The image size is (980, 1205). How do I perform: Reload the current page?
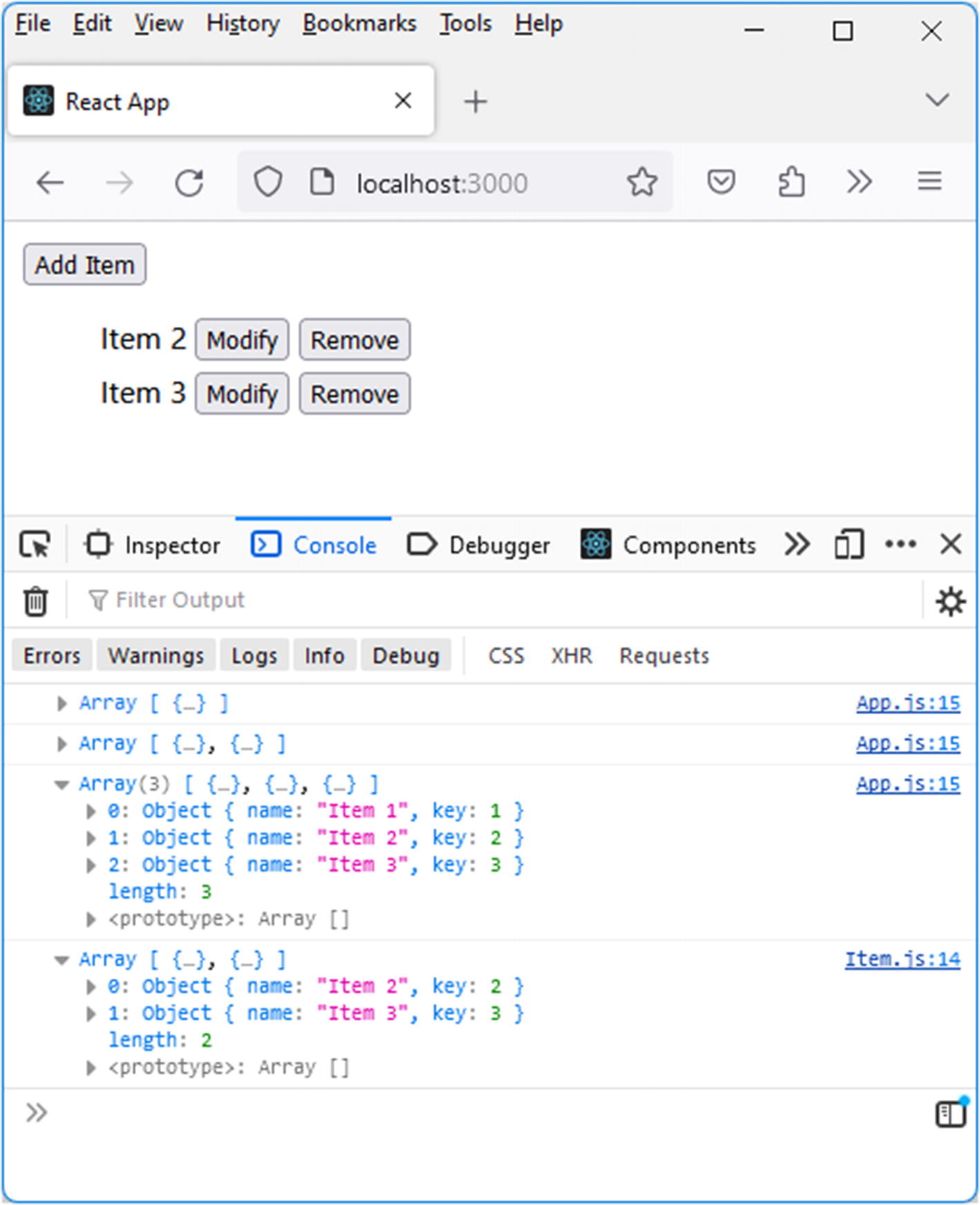point(189,183)
